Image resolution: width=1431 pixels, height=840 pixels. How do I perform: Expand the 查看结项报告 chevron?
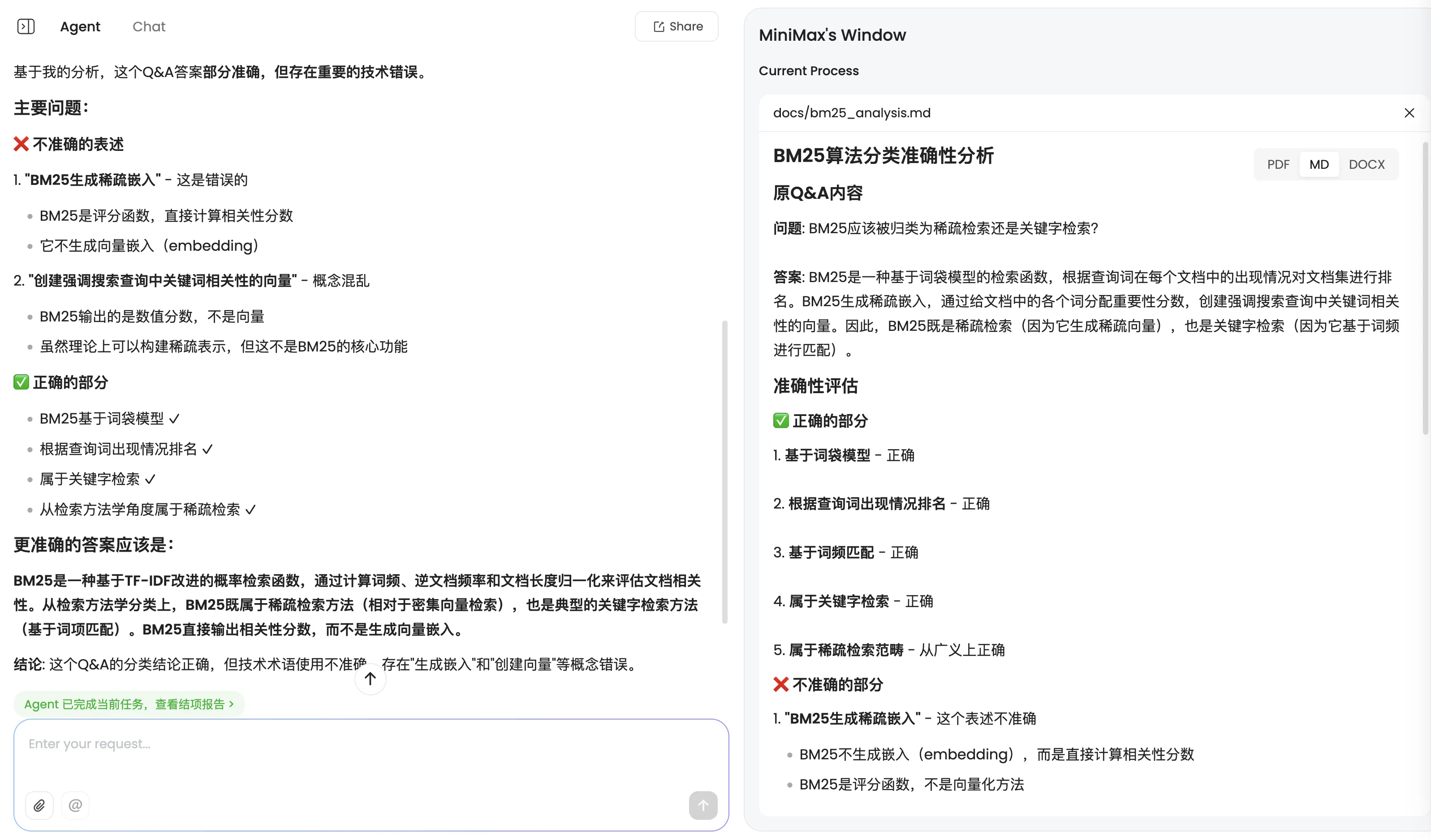click(231, 704)
